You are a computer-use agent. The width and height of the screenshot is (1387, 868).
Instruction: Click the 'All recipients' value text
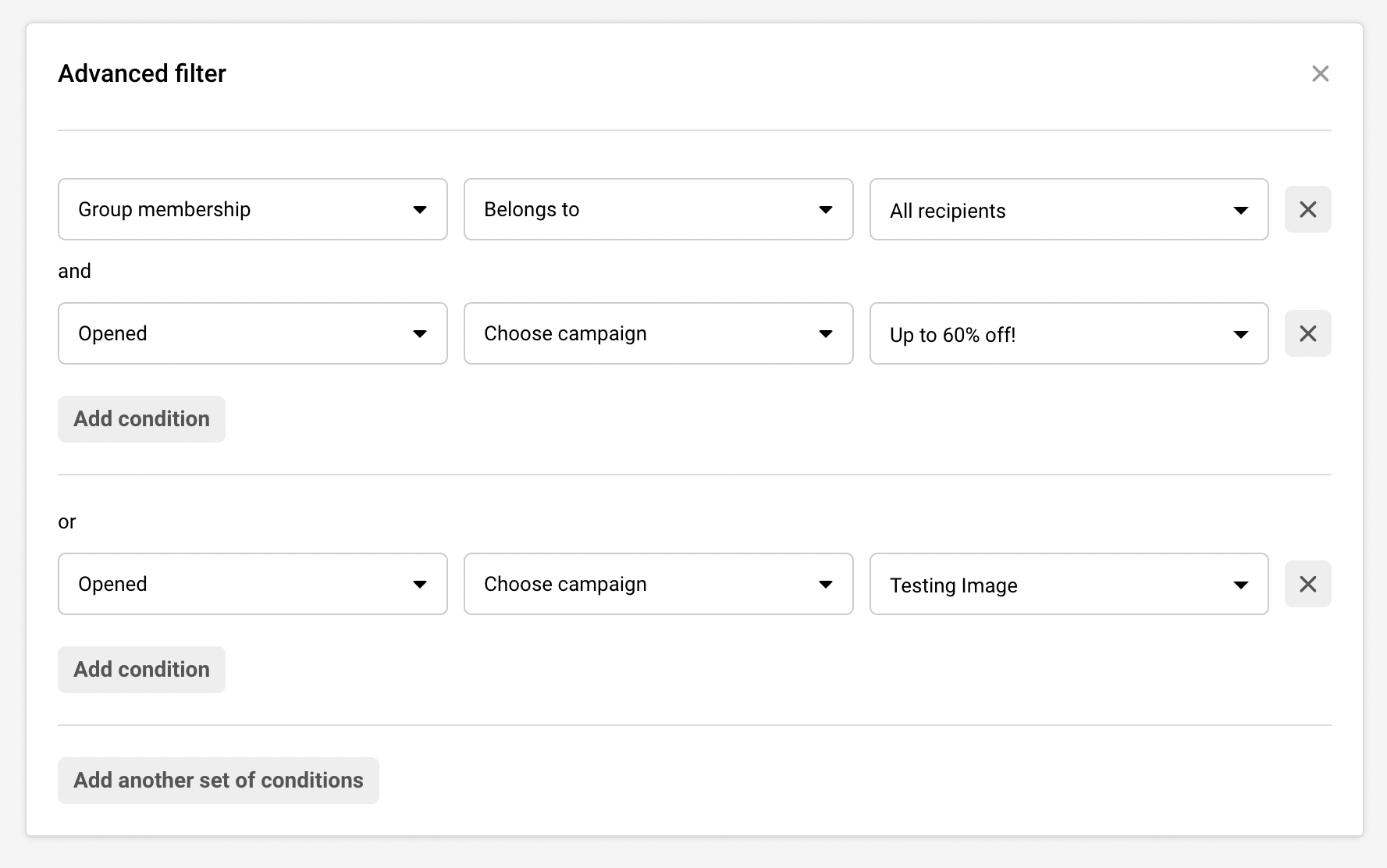click(x=948, y=211)
